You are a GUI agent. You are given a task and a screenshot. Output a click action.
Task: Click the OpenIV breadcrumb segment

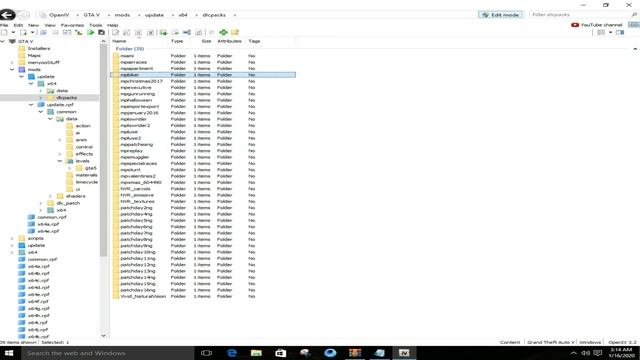click(59, 15)
